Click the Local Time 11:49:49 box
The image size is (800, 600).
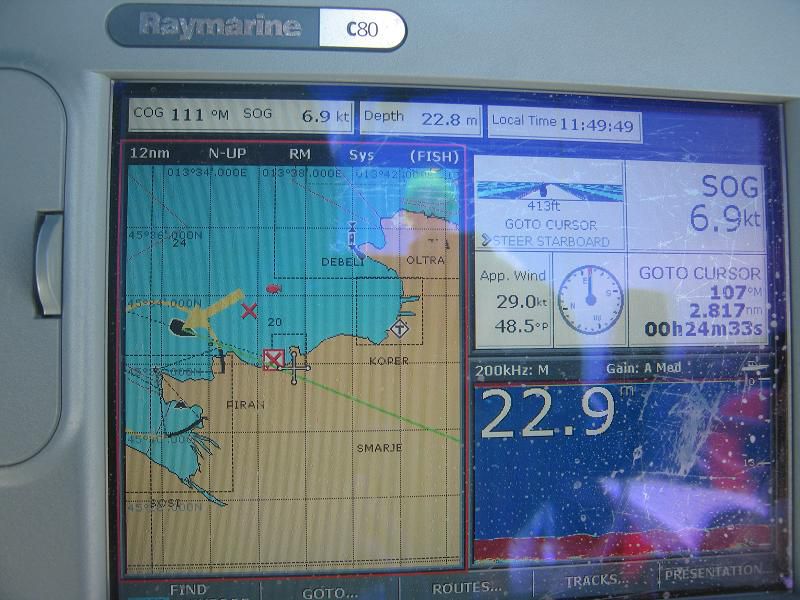564,123
